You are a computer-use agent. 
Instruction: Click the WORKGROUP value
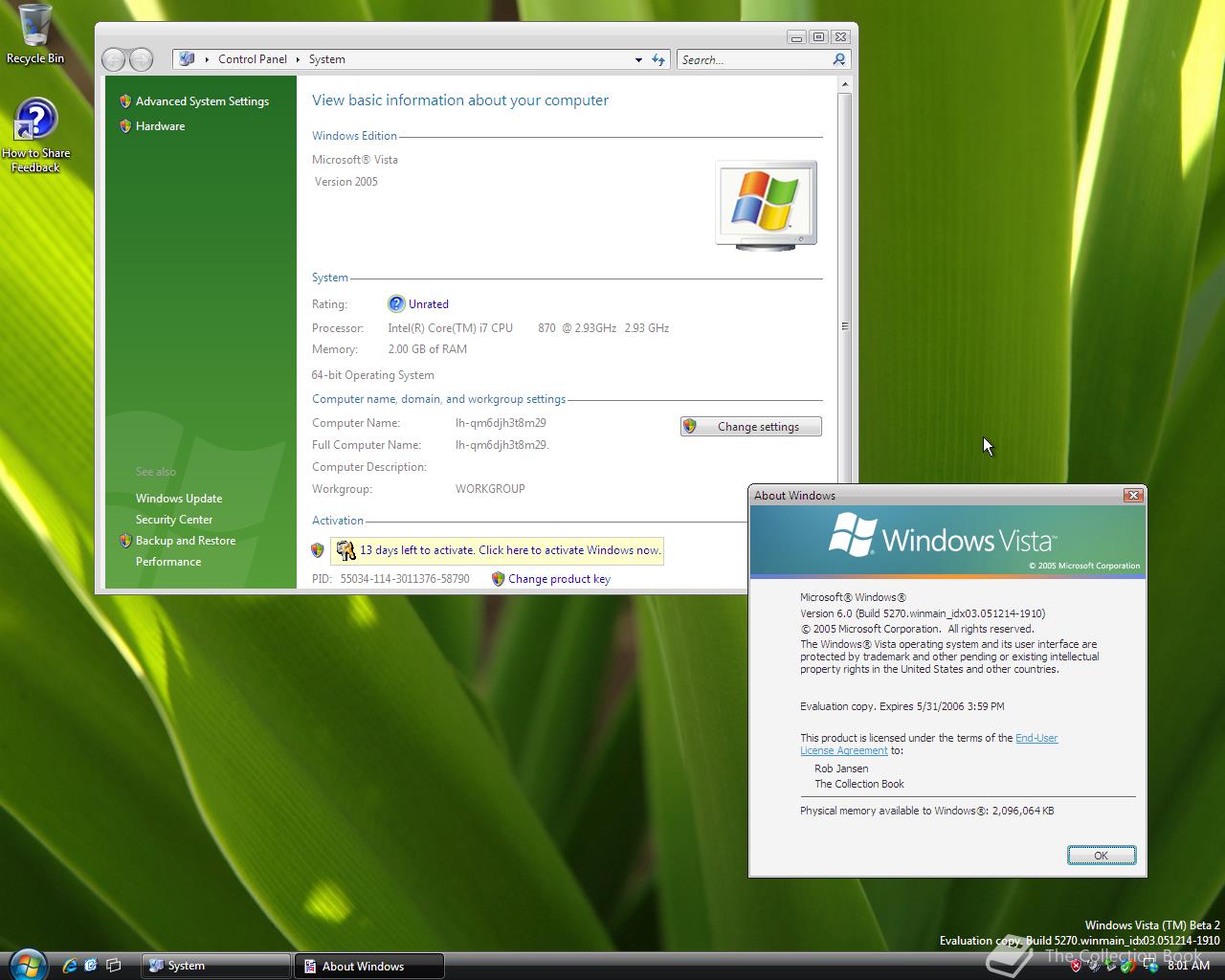(x=490, y=489)
